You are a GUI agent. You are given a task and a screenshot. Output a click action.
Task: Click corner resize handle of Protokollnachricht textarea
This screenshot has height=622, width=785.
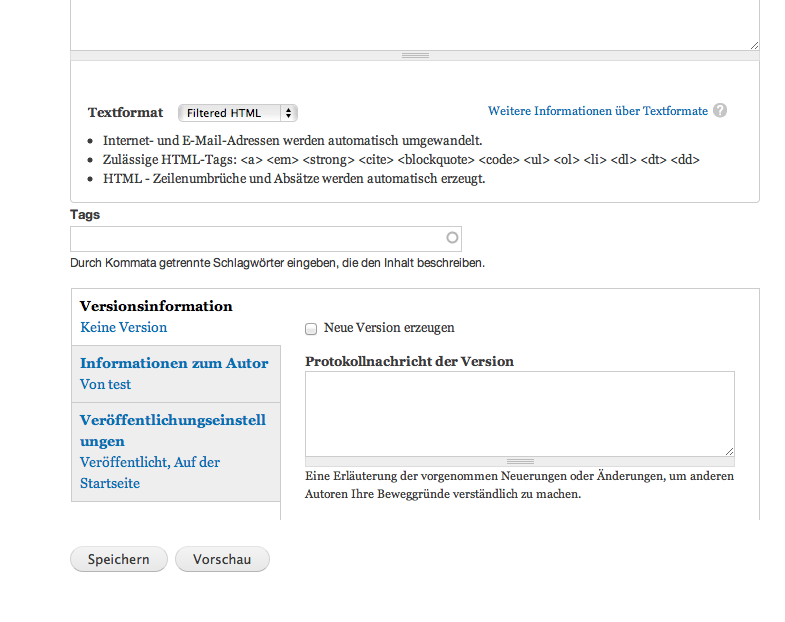click(x=729, y=452)
